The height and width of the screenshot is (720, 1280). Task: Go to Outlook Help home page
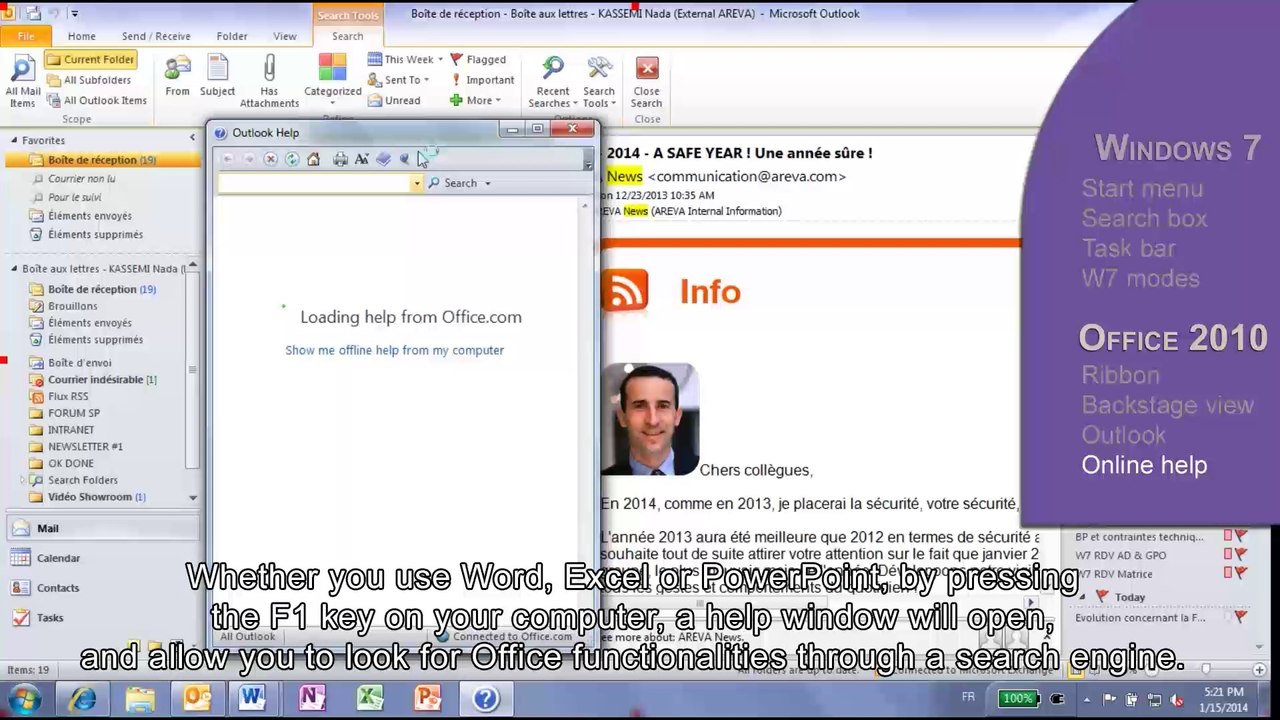tap(313, 159)
